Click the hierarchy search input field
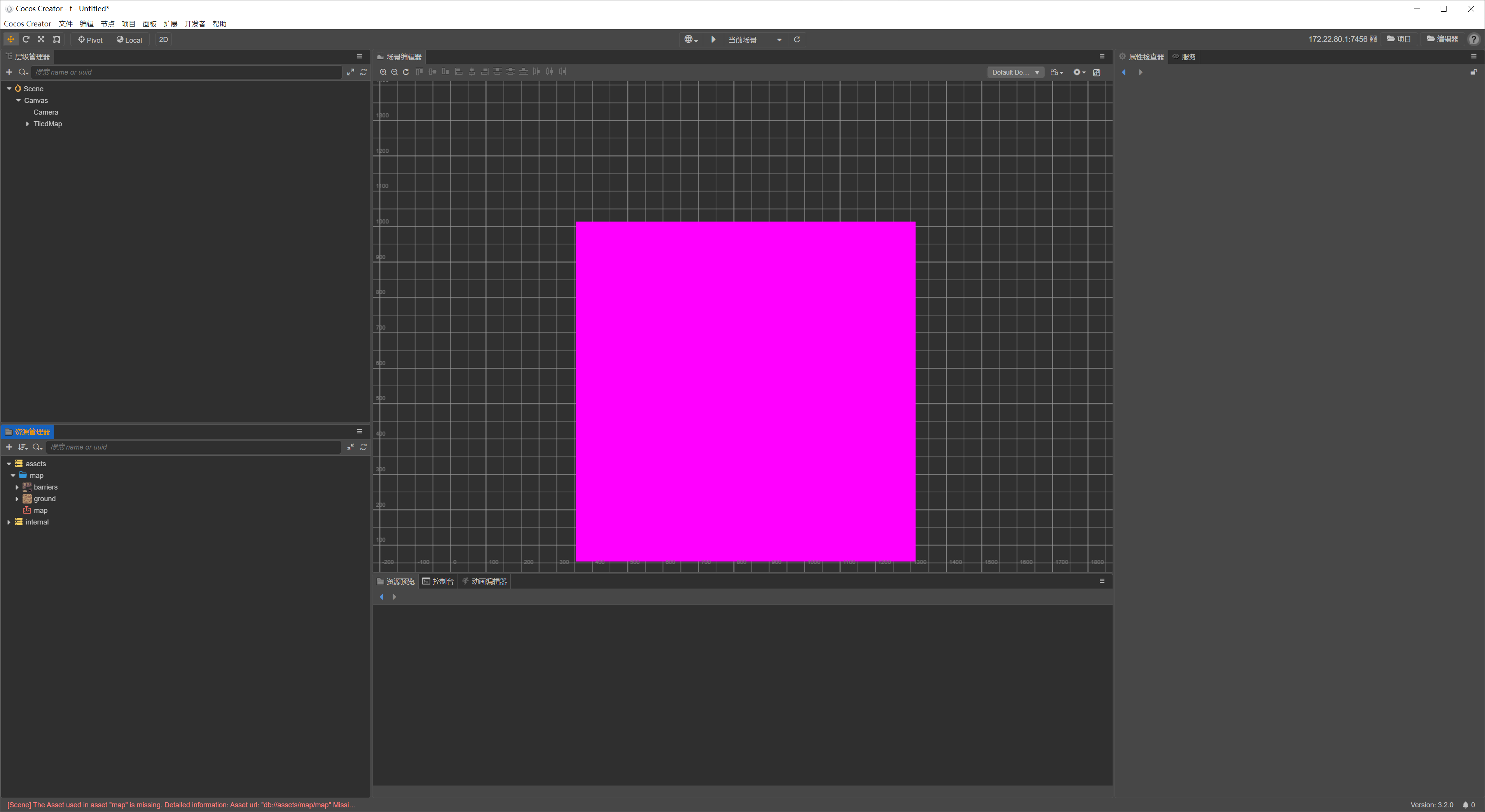The width and height of the screenshot is (1485, 812). (x=186, y=72)
